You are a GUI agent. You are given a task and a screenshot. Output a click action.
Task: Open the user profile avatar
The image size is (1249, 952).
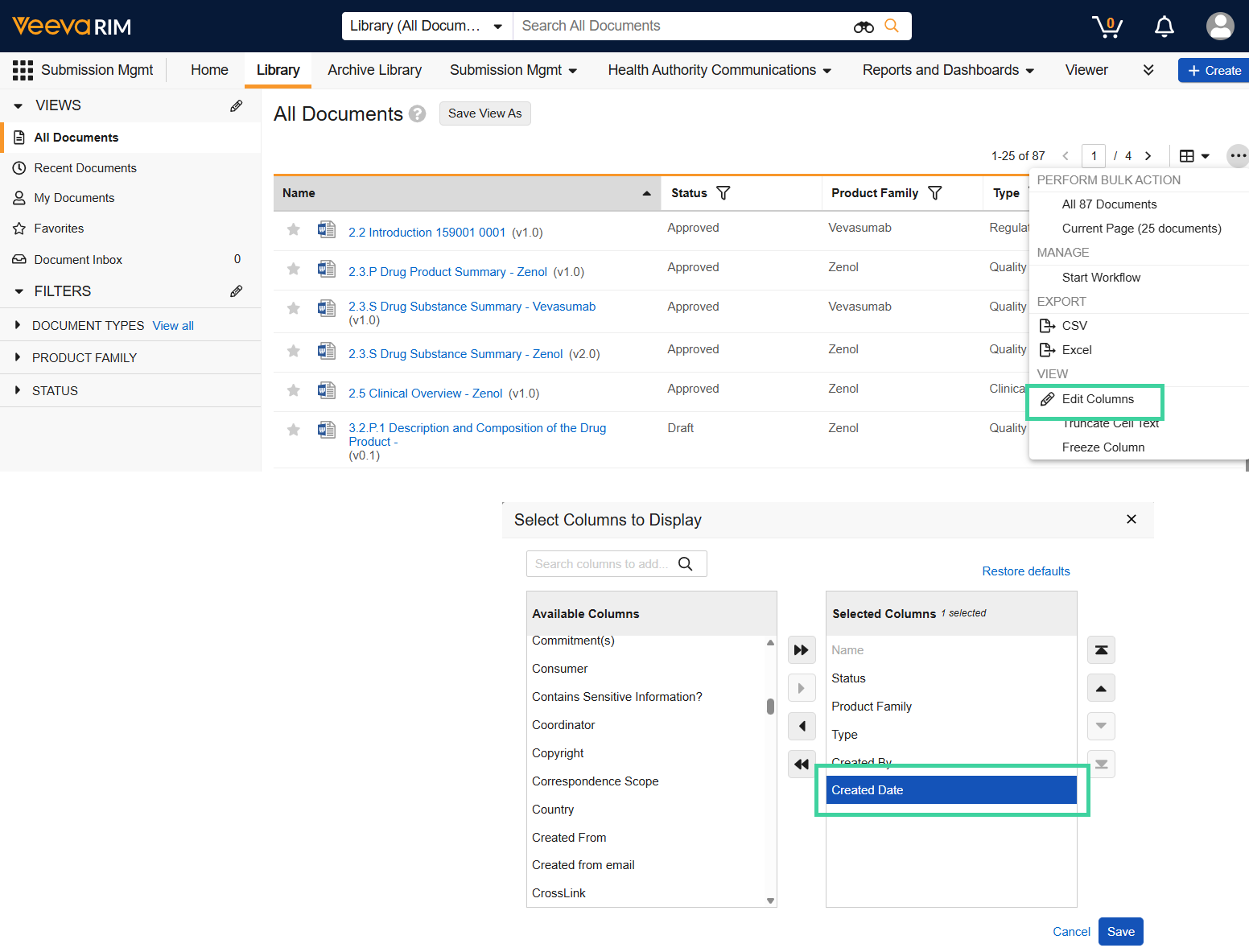(x=1220, y=26)
